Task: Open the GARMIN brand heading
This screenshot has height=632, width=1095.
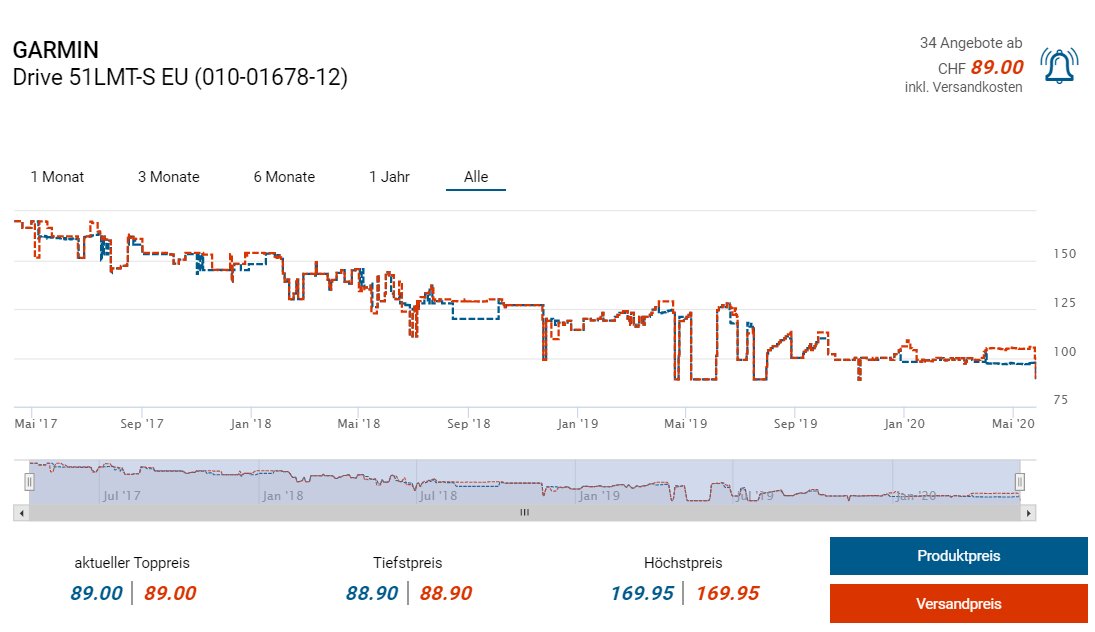Action: pyautogui.click(x=55, y=50)
